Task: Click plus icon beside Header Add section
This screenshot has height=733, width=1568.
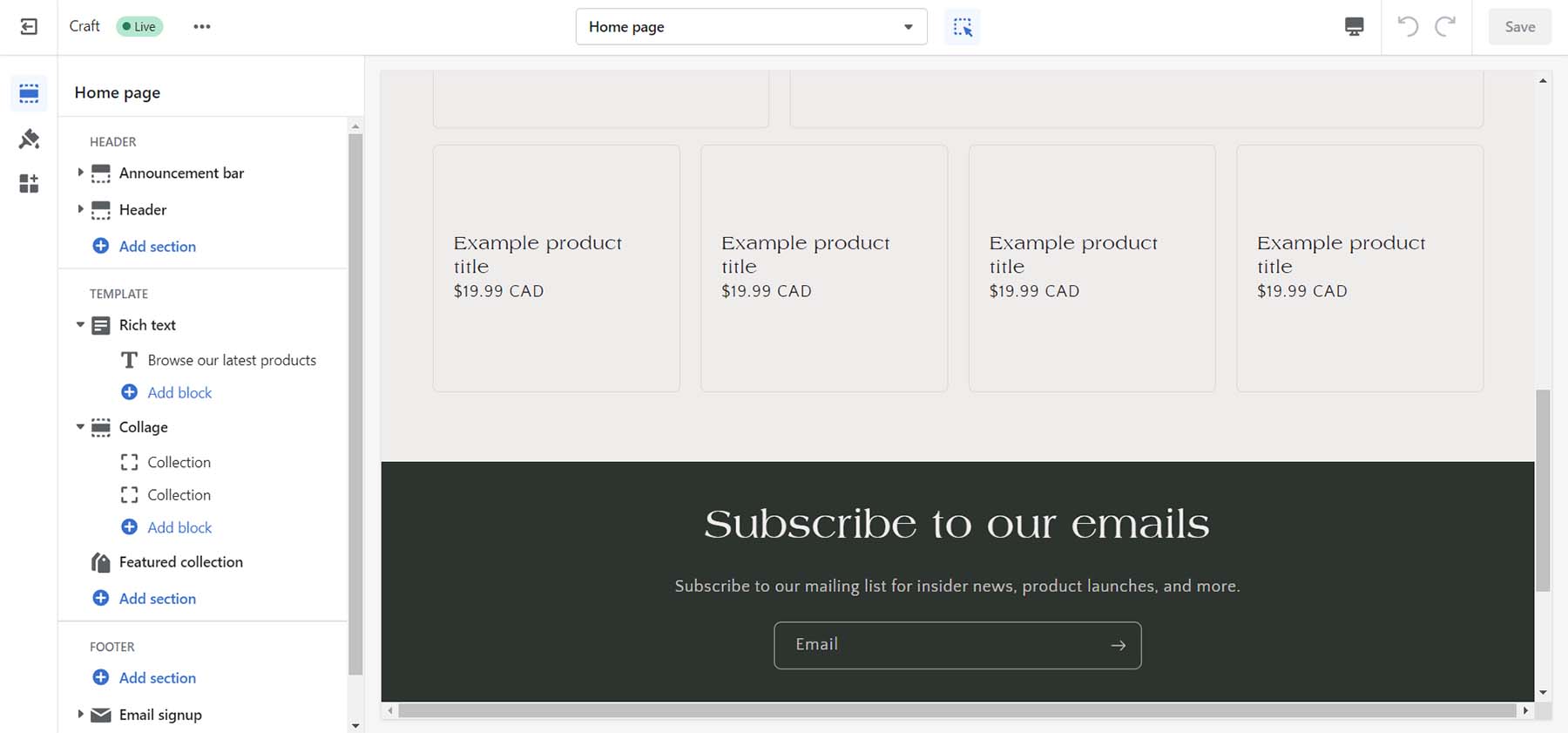Action: point(101,246)
